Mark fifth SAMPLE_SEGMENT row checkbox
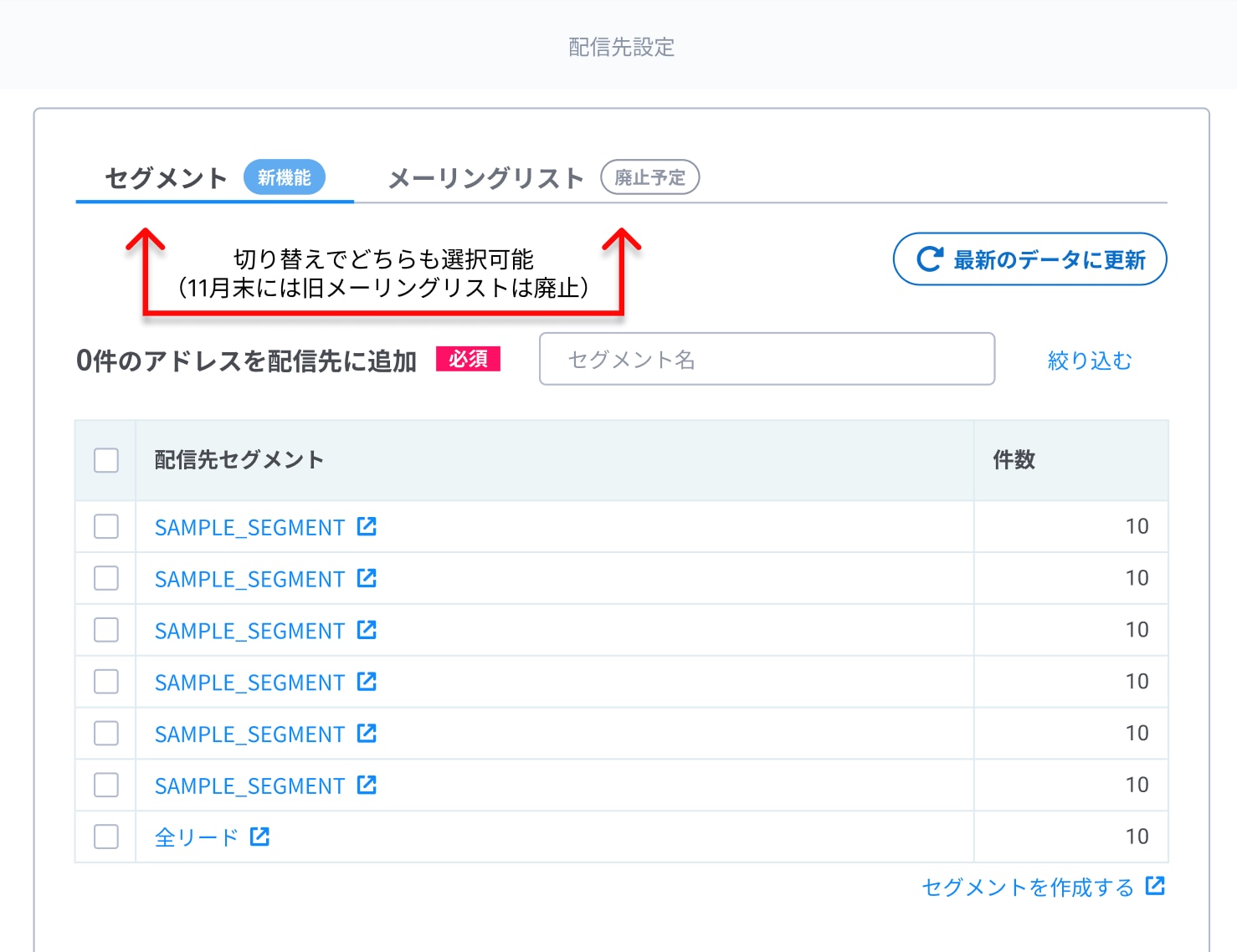The image size is (1237, 952). 106,734
